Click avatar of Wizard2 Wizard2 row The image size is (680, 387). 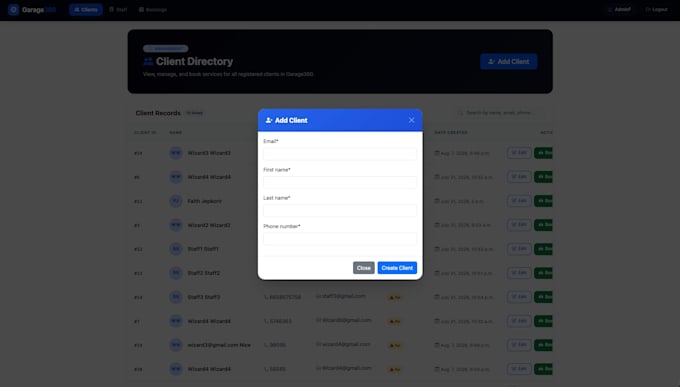click(x=176, y=225)
